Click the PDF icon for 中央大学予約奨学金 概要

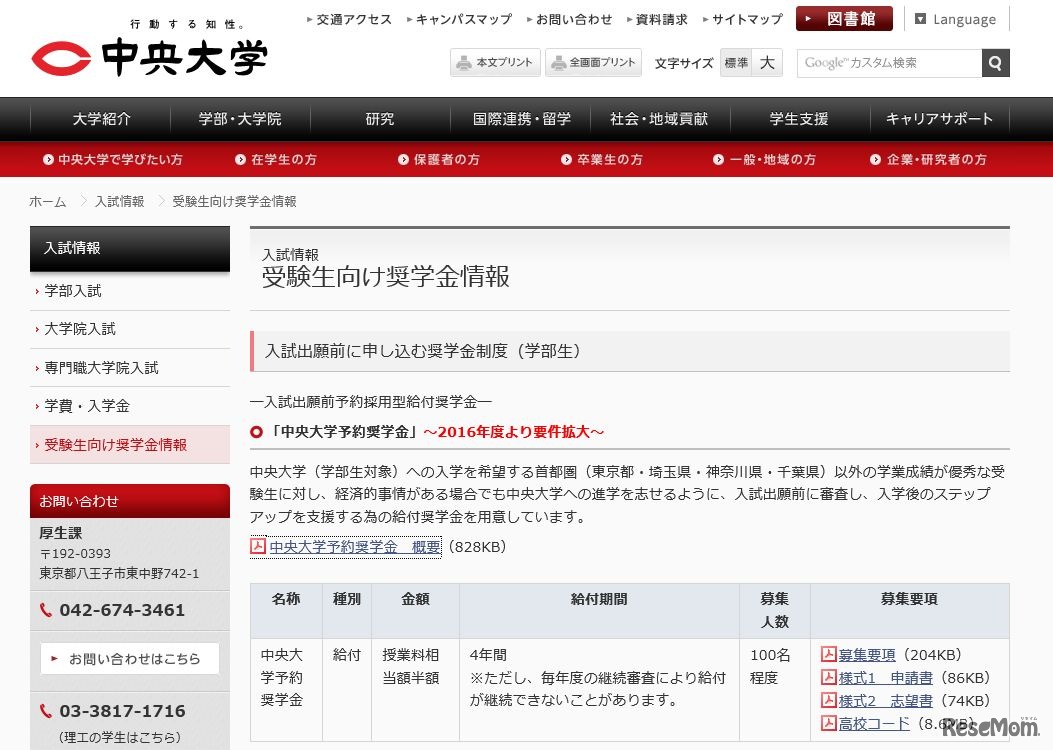point(258,547)
